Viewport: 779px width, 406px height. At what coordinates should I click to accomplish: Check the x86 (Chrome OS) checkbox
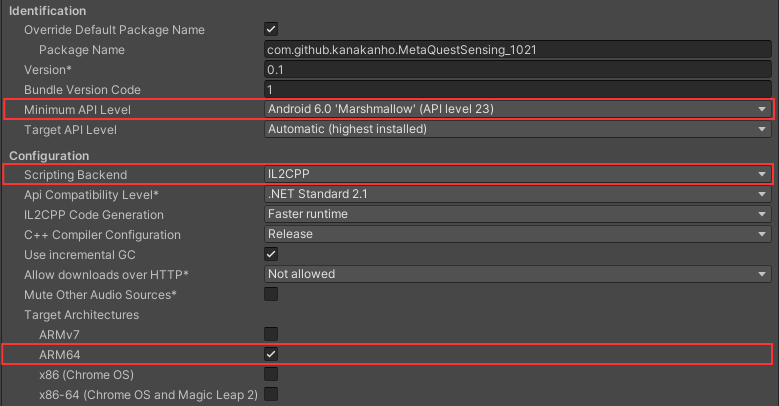tap(271, 374)
